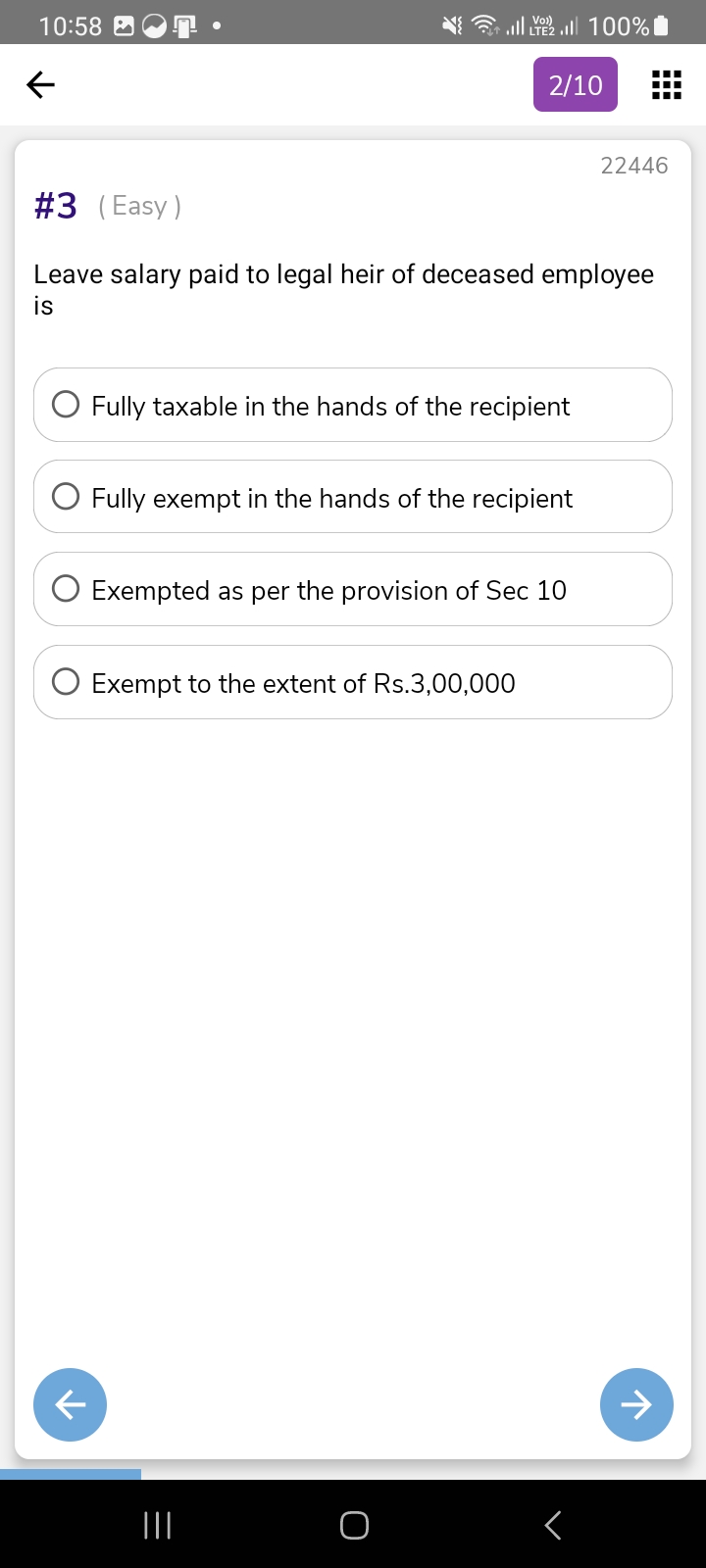Select radio for "Fully exempt in the hands"
The height and width of the screenshot is (1568, 706).
click(x=66, y=497)
